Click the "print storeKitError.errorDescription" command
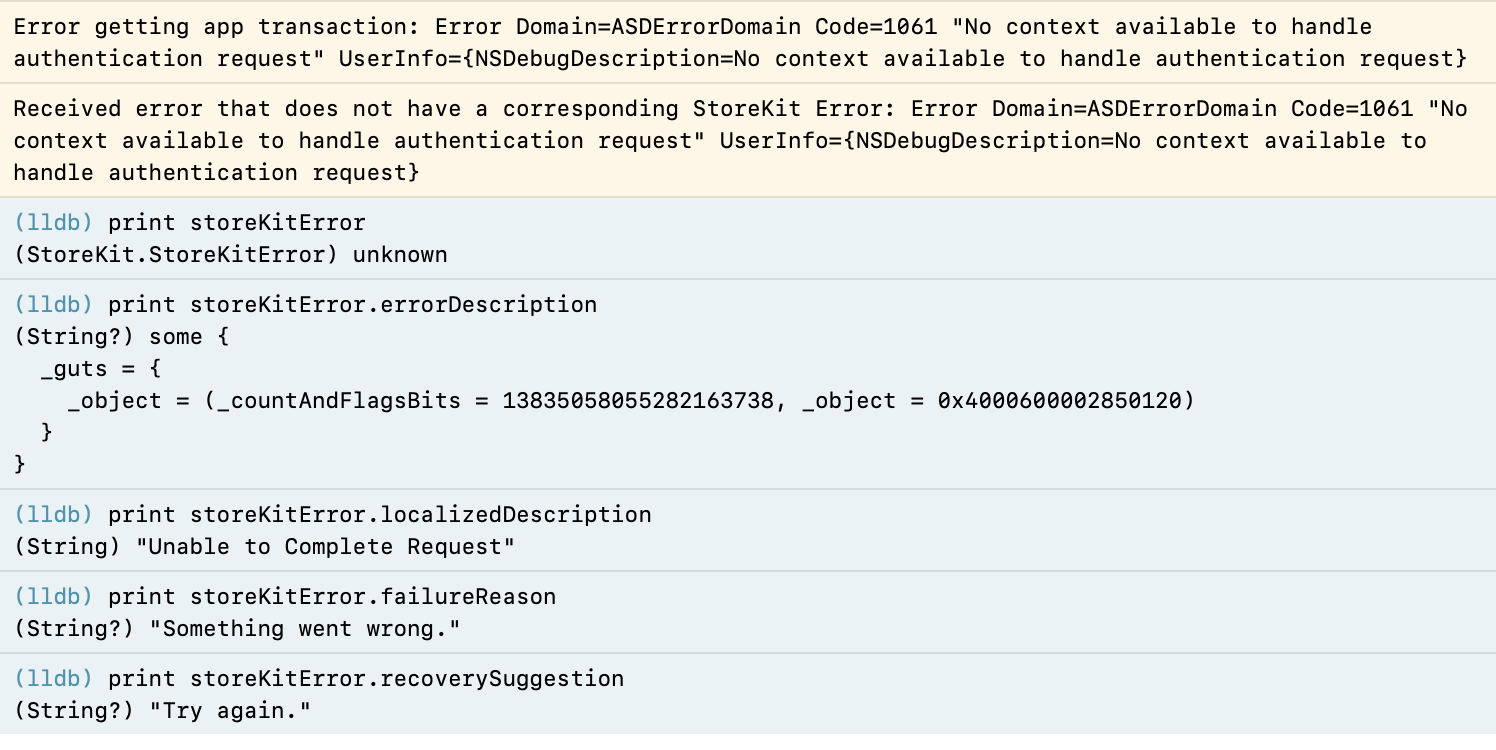 pos(352,304)
